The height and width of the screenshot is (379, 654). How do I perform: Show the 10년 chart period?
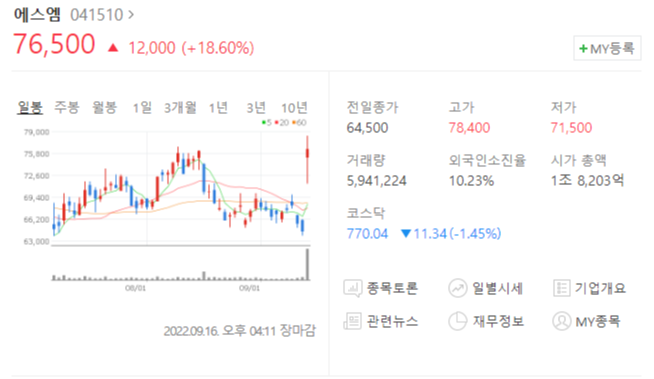click(x=294, y=108)
